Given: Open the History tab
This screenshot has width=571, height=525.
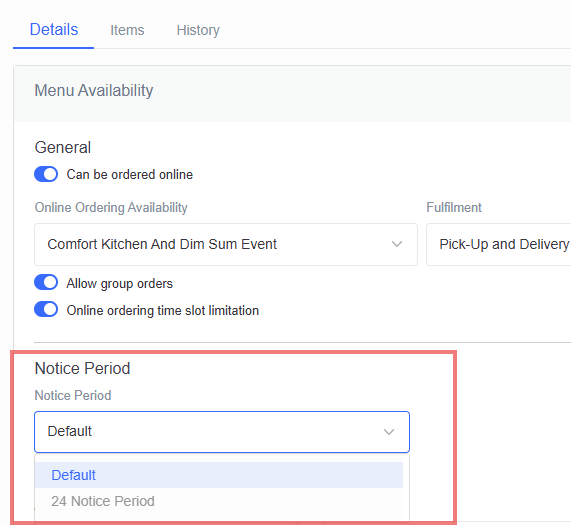Looking at the screenshot, I should tap(198, 30).
